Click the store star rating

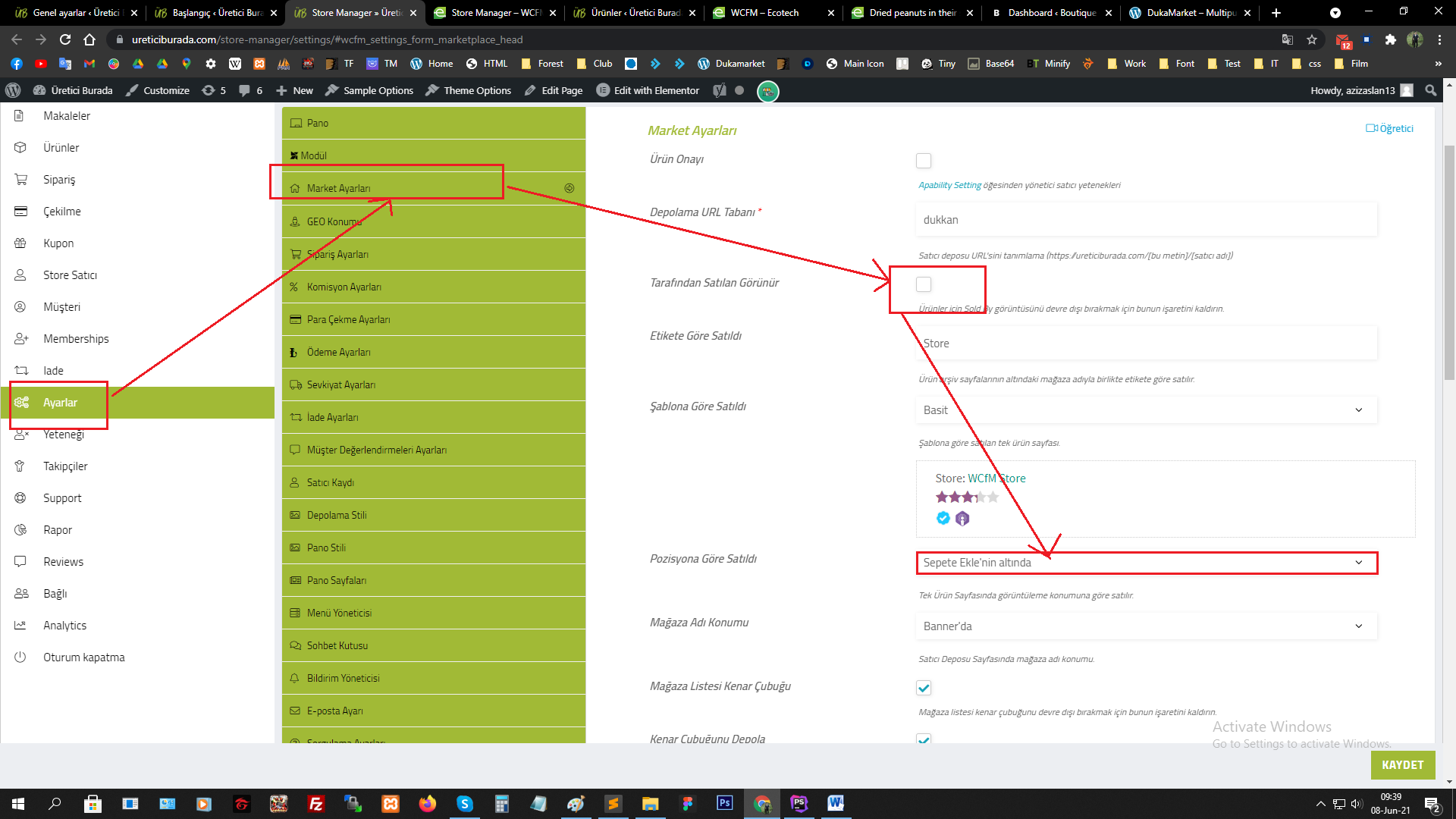point(967,497)
